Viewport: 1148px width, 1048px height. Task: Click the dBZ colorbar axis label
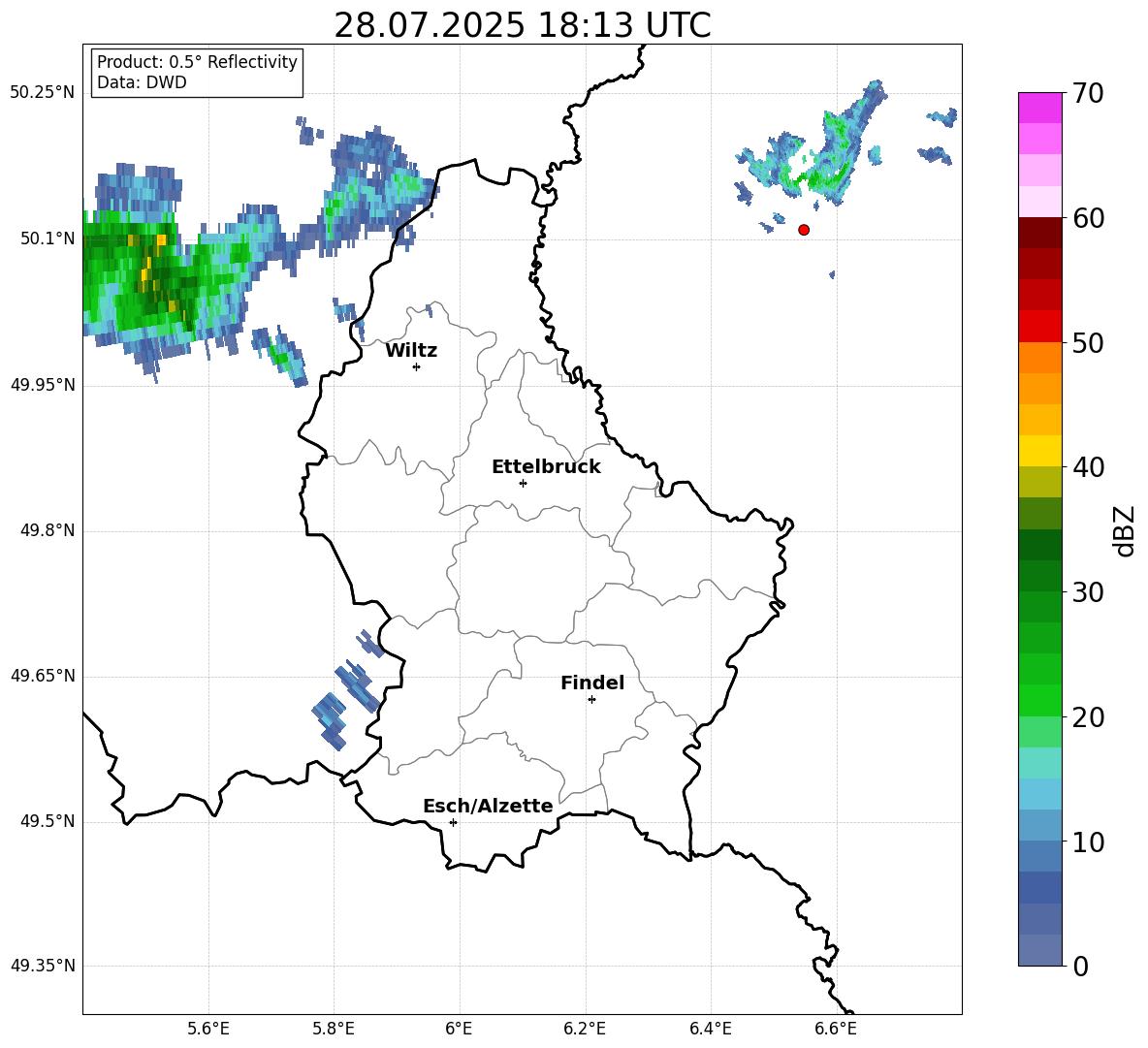pos(1124,530)
